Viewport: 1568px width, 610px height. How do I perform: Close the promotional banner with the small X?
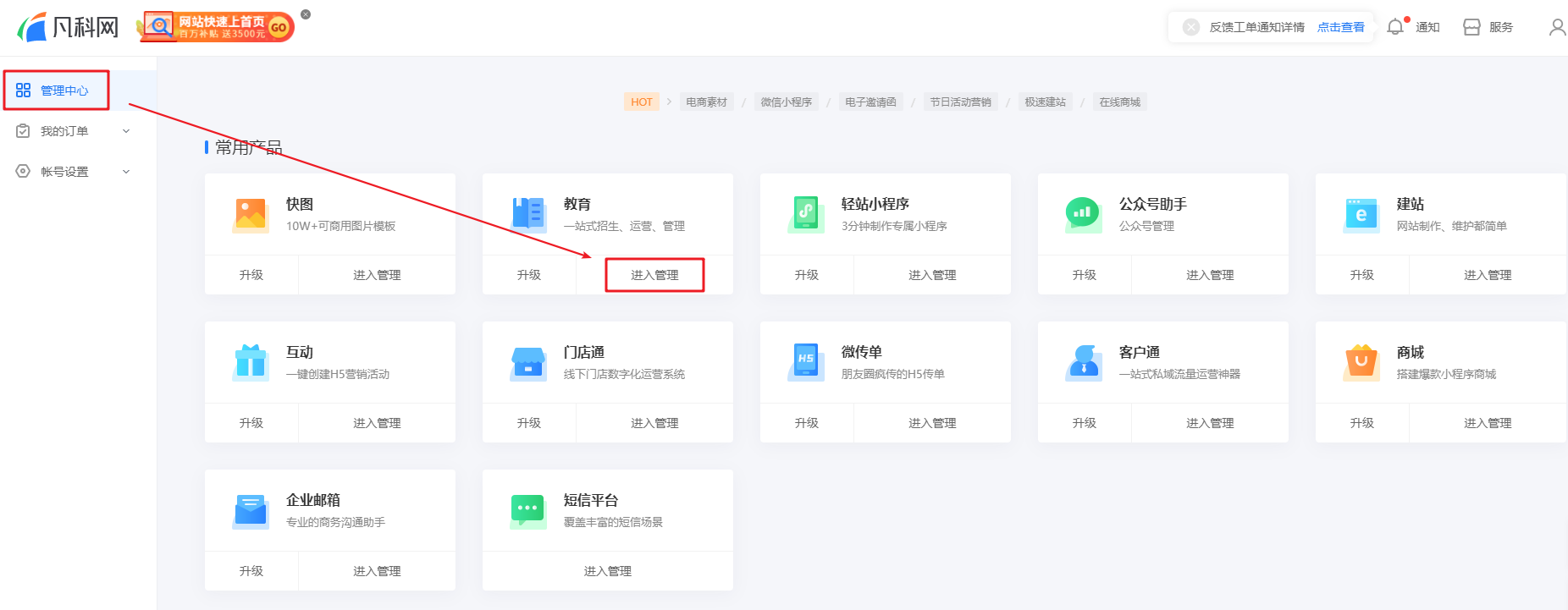[x=306, y=14]
